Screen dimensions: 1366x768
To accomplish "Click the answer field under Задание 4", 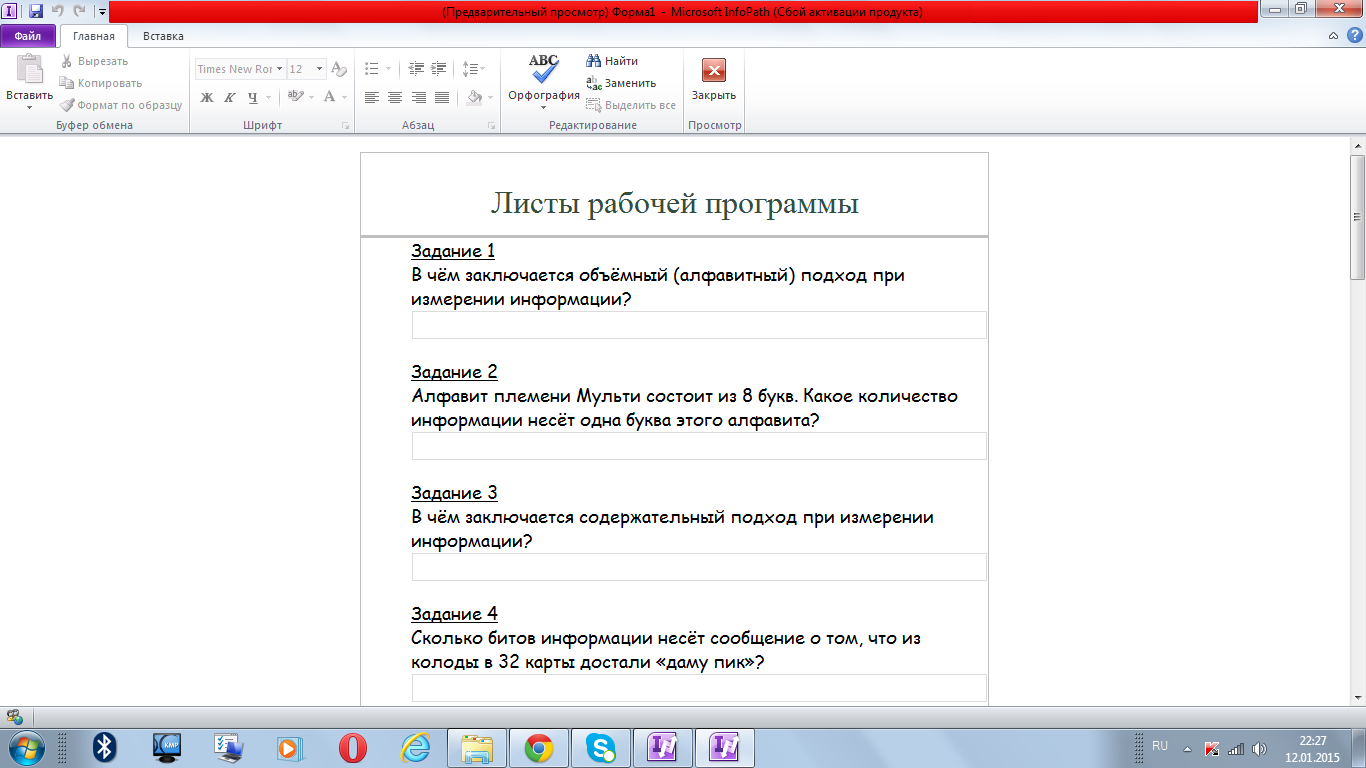I will tap(699, 688).
